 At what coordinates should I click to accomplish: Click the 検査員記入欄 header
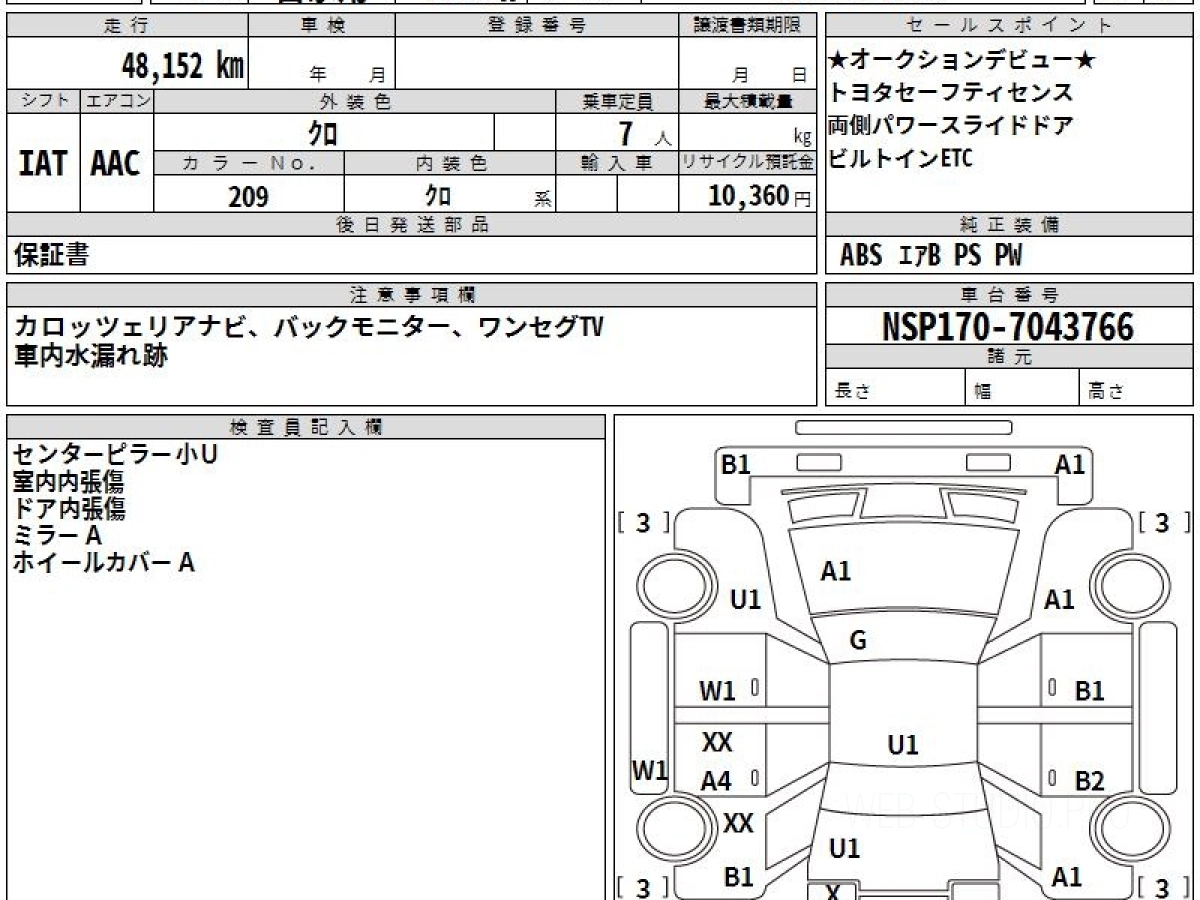coord(306,427)
